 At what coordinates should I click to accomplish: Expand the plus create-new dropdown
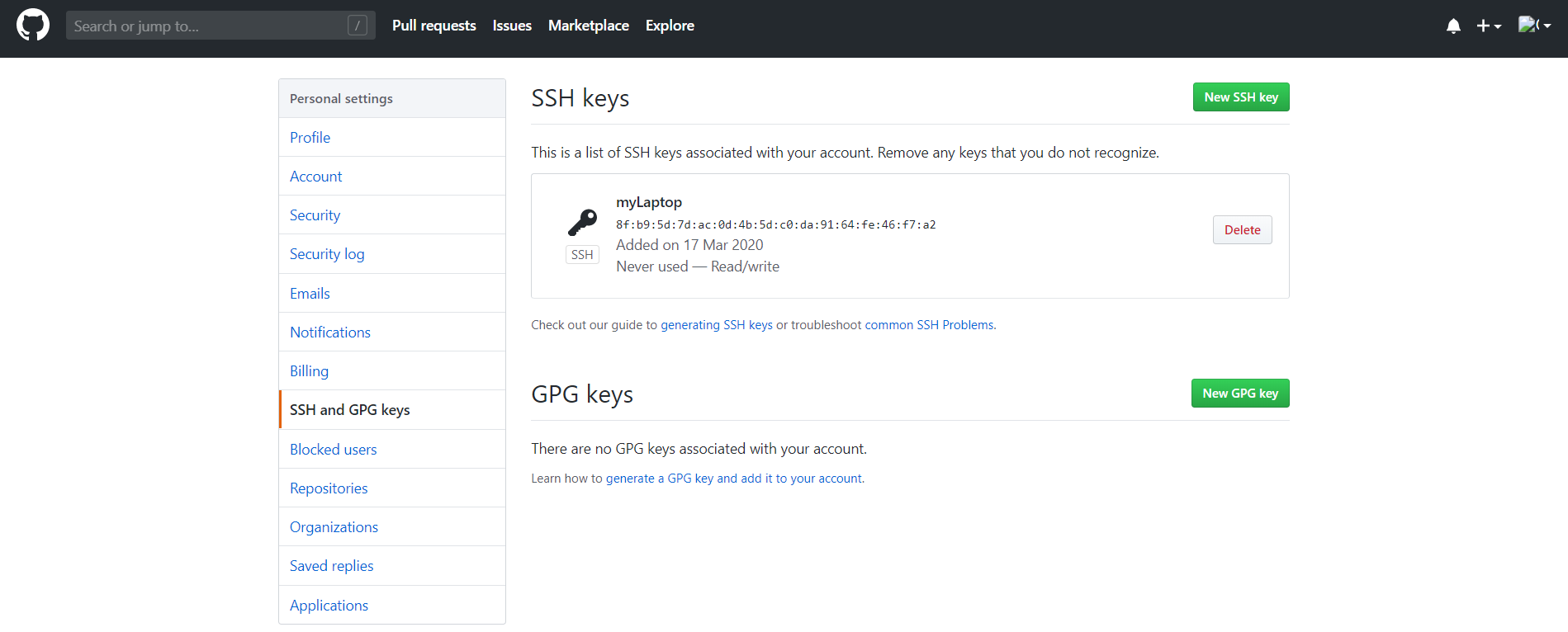pos(1489,26)
